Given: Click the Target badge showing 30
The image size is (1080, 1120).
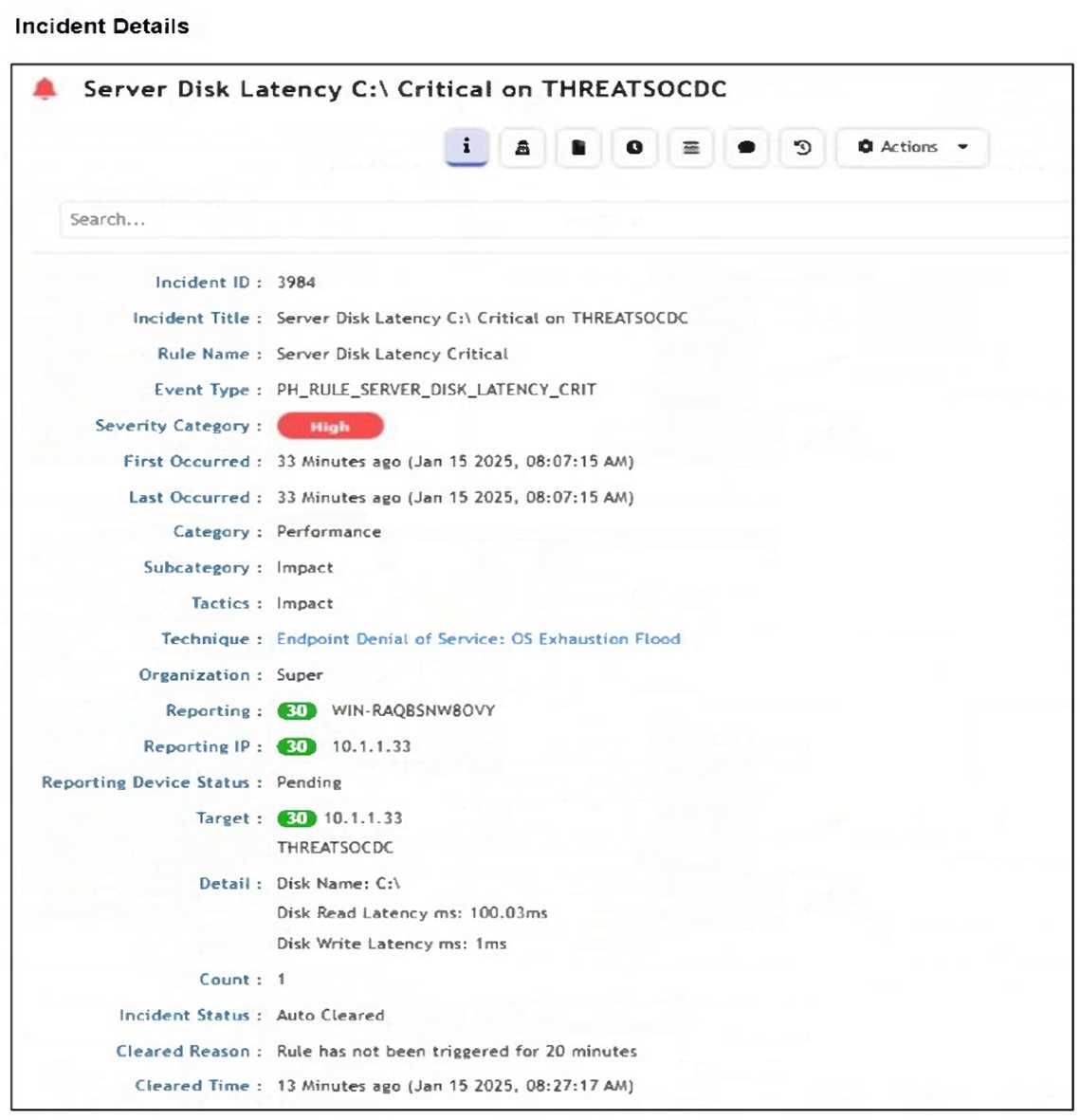Looking at the screenshot, I should point(296,817).
